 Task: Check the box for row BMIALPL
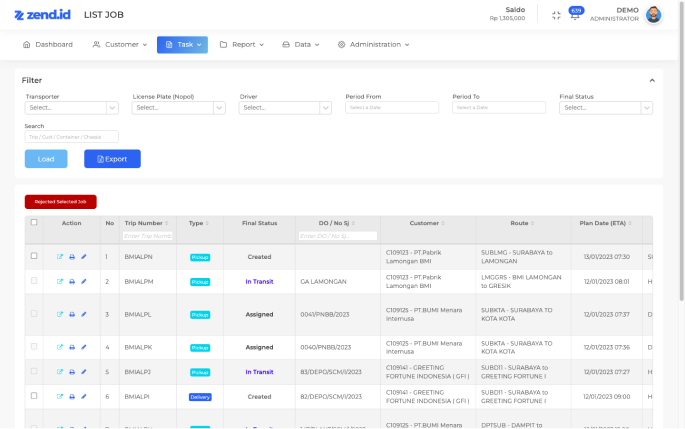point(34,314)
